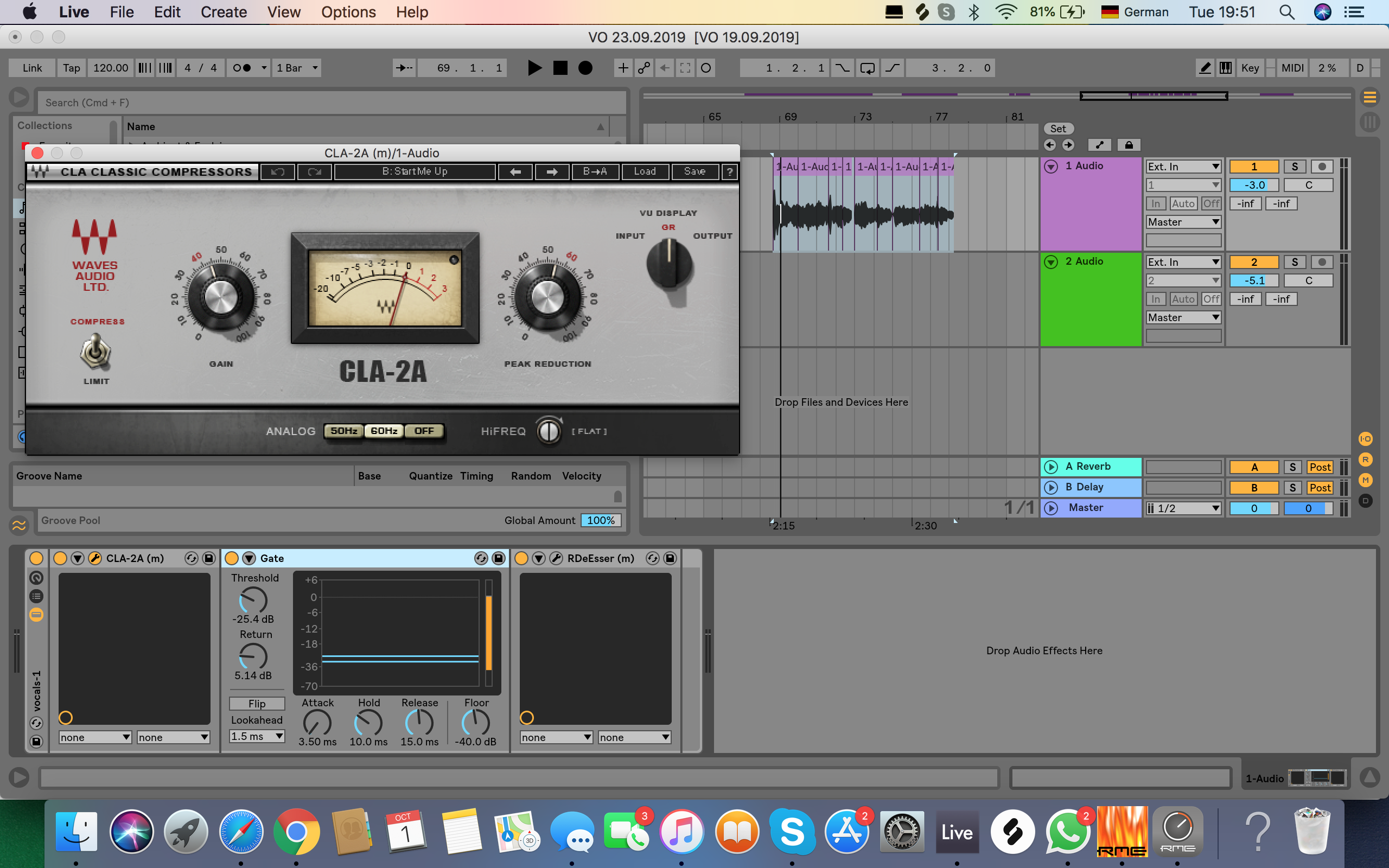Click the next preset arrow in Waves toolbar
Viewport: 1389px width, 868px height.
tap(552, 171)
